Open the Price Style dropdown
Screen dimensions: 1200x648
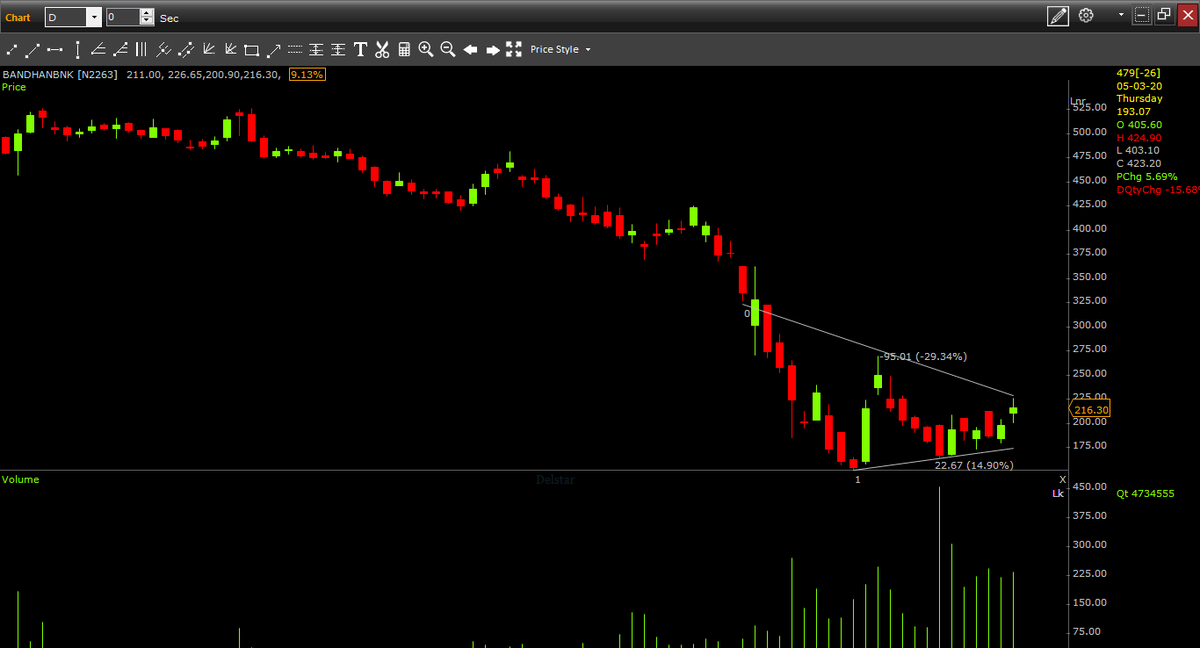pyautogui.click(x=560, y=49)
